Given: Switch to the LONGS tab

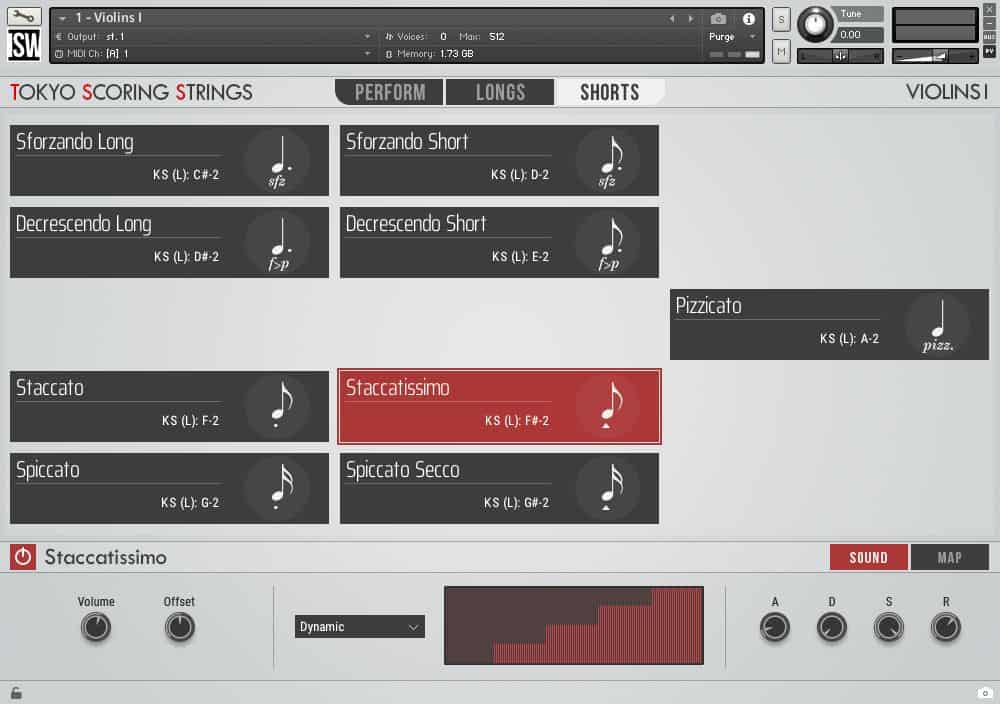Looking at the screenshot, I should pyautogui.click(x=500, y=92).
